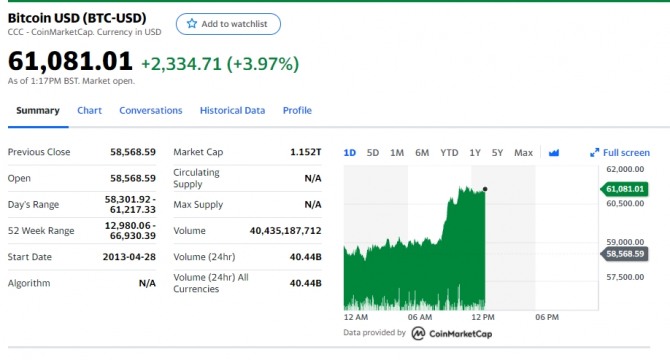Switch the chart to the 6M range
Viewport: 670px width, 360px height.
tap(422, 152)
